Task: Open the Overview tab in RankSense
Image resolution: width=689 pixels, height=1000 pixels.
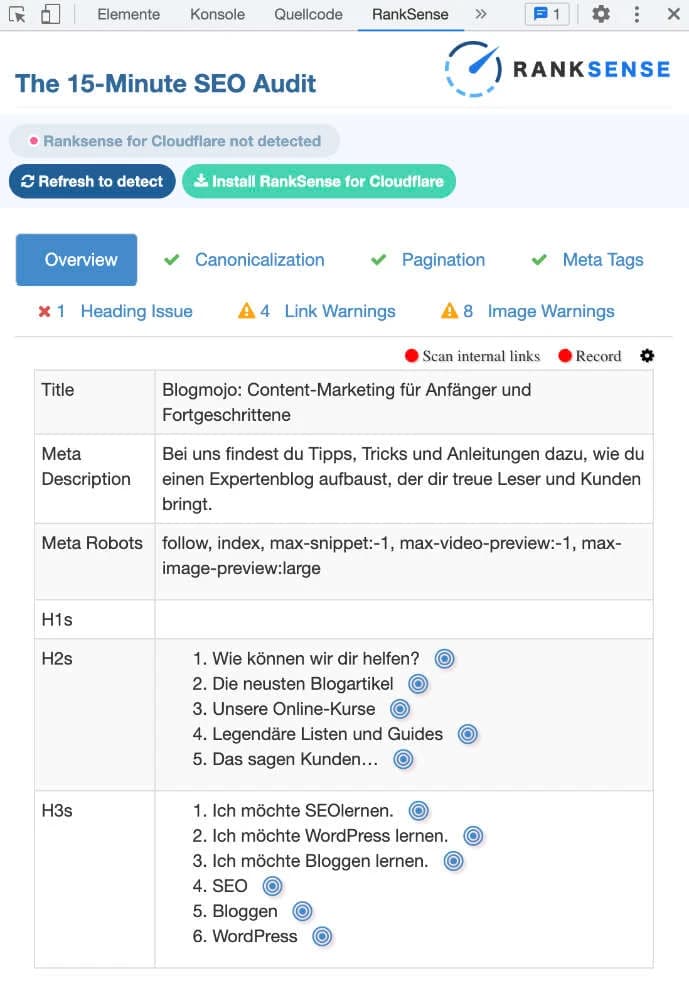Action: 76,259
